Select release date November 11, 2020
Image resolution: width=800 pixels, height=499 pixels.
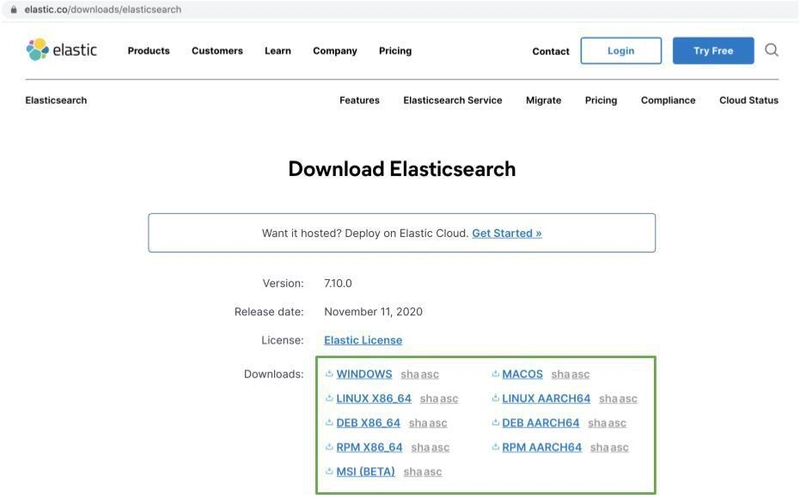coord(373,312)
